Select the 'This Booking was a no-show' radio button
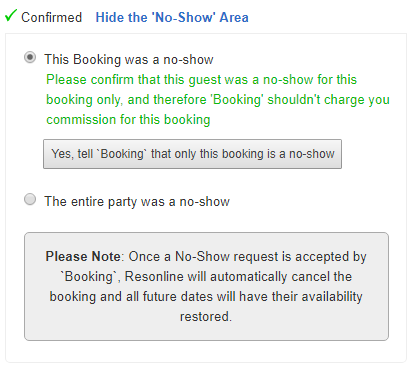419x368 pixels. click(30, 58)
